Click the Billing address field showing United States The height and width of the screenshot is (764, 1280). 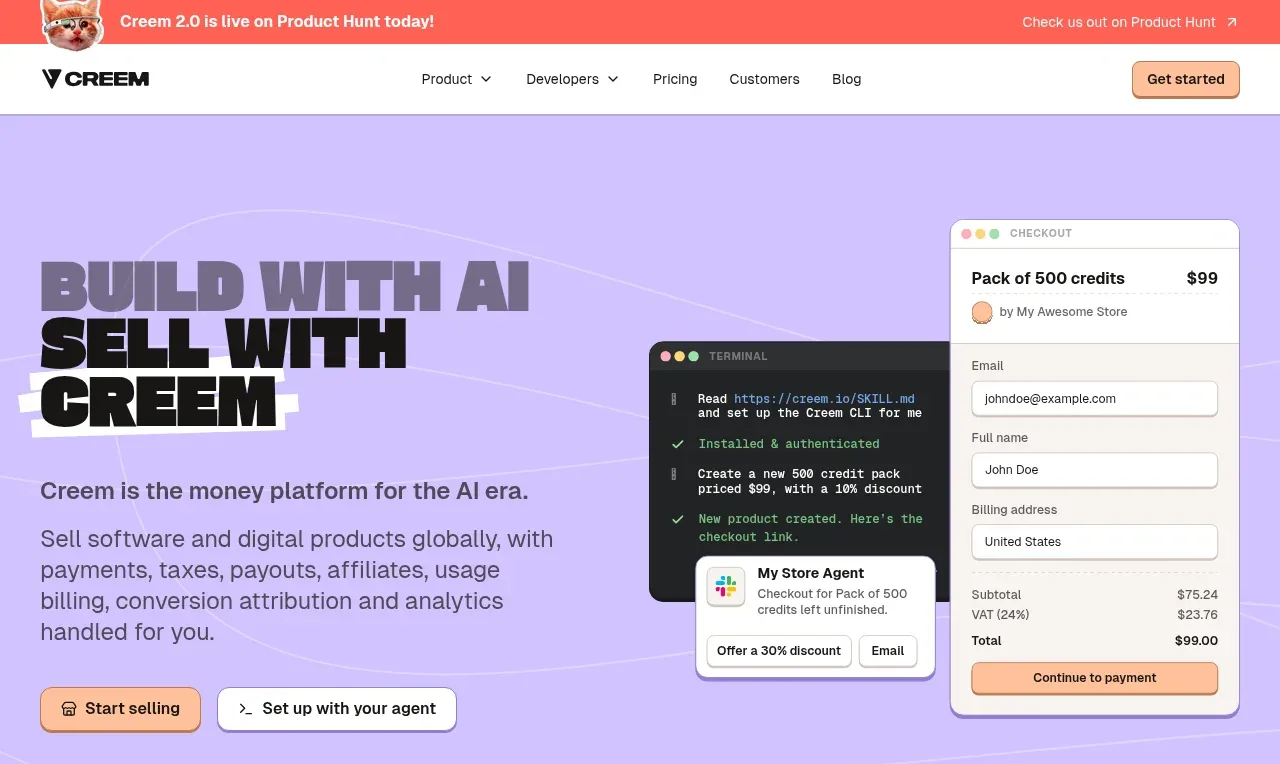tap(1095, 542)
